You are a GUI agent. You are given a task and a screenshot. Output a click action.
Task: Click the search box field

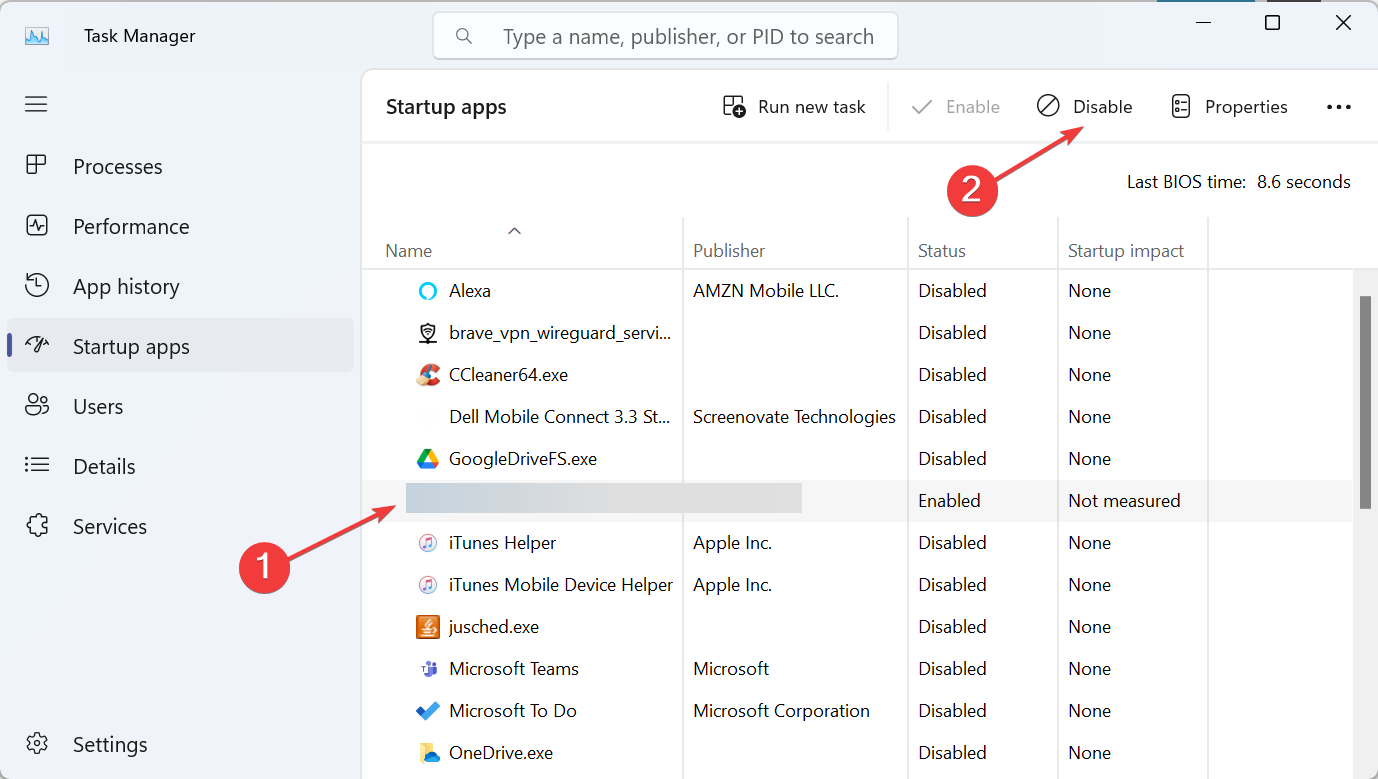tap(665, 37)
